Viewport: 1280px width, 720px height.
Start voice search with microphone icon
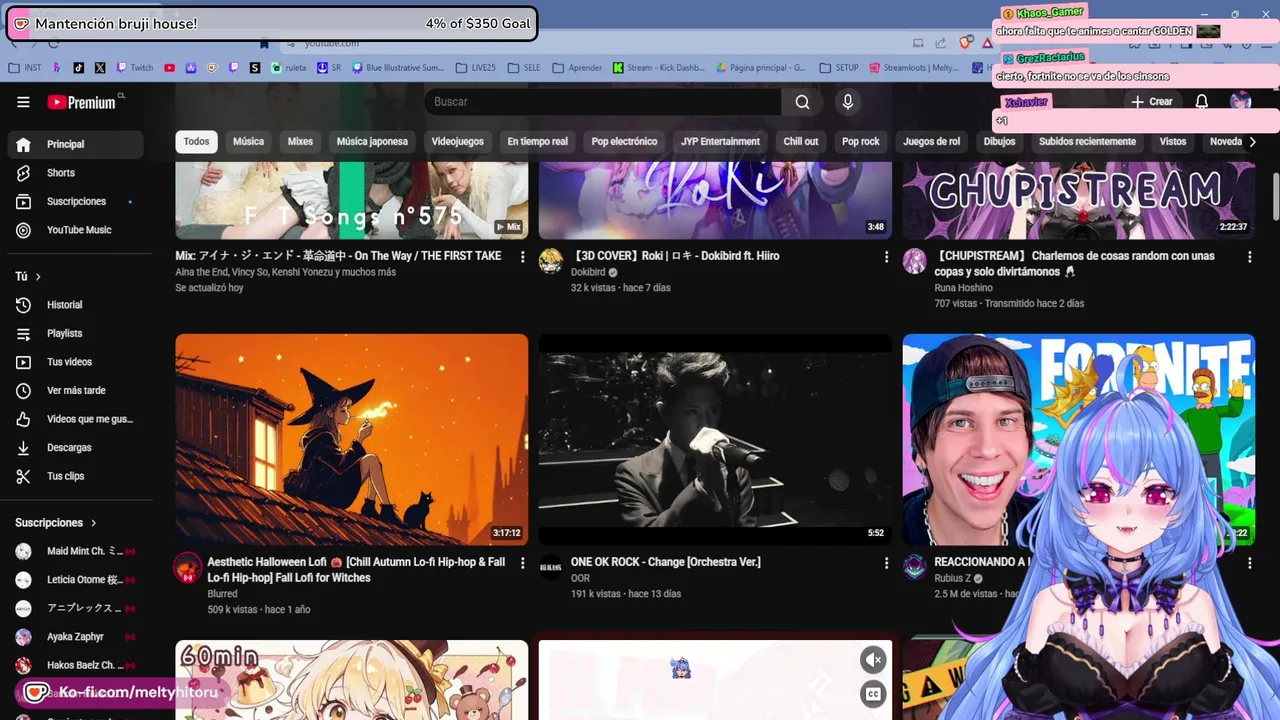click(848, 102)
